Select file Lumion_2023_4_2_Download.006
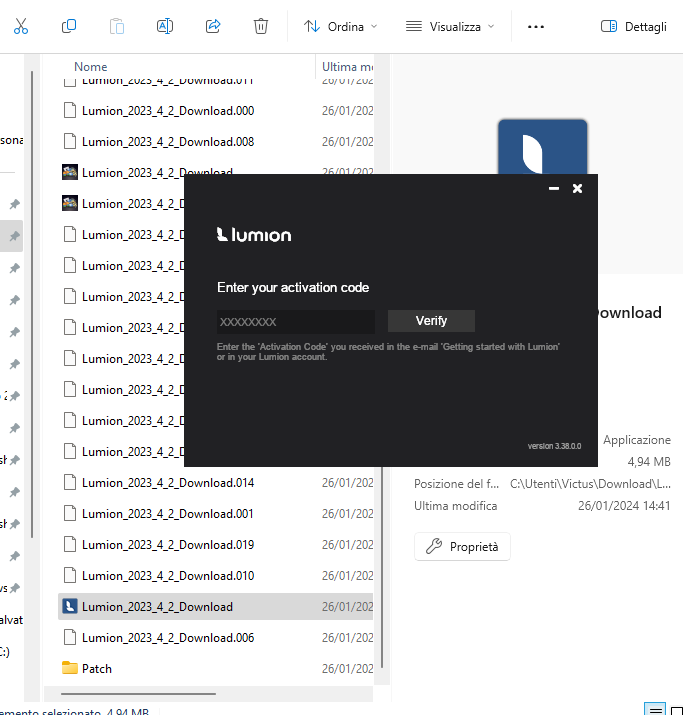 coord(168,638)
